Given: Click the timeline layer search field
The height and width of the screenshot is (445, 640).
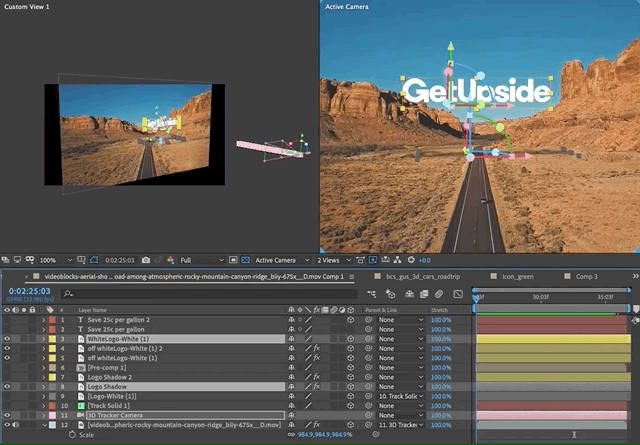Looking at the screenshot, I should pyautogui.click(x=209, y=294).
